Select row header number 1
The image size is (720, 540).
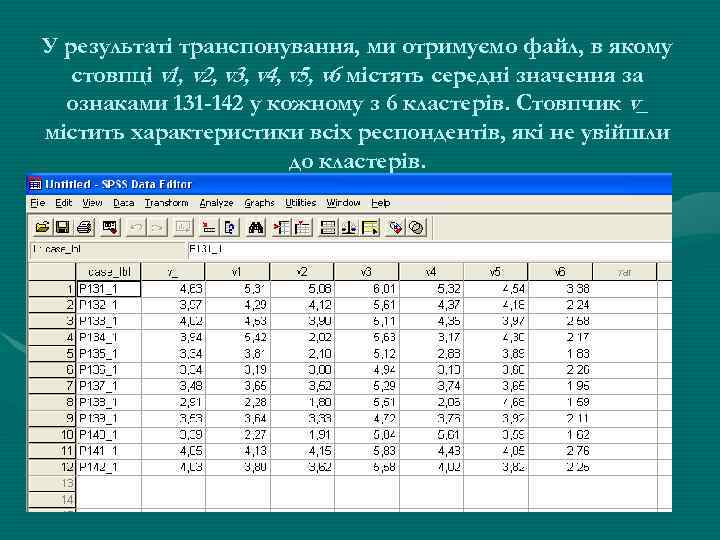tap(52, 289)
